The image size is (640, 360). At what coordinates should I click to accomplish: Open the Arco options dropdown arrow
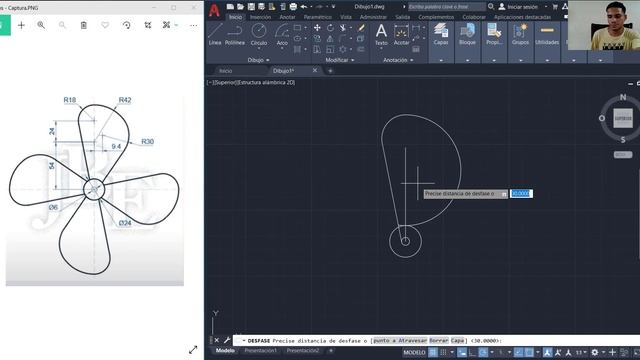click(282, 49)
